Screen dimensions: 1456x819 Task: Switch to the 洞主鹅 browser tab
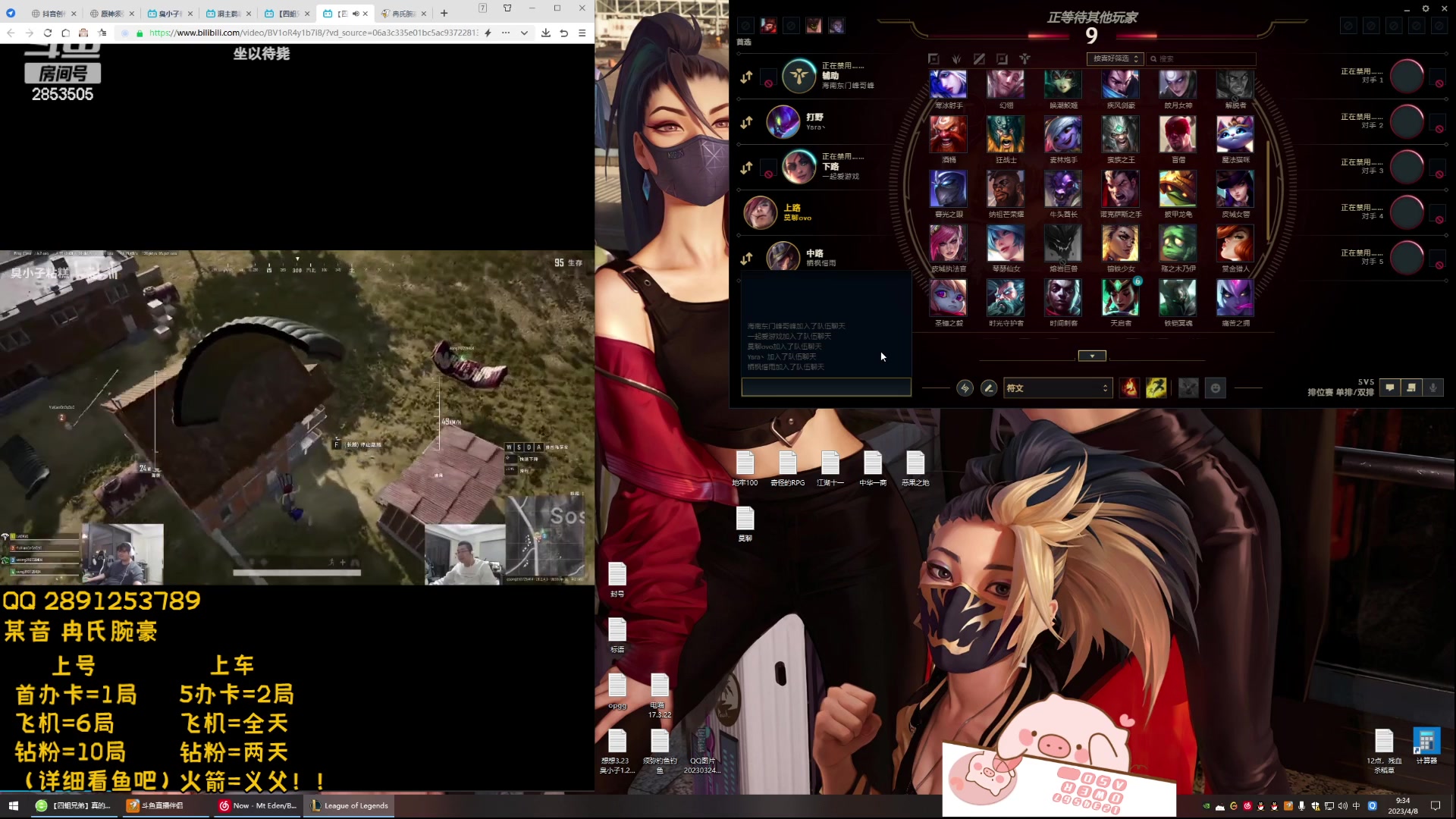[227, 14]
